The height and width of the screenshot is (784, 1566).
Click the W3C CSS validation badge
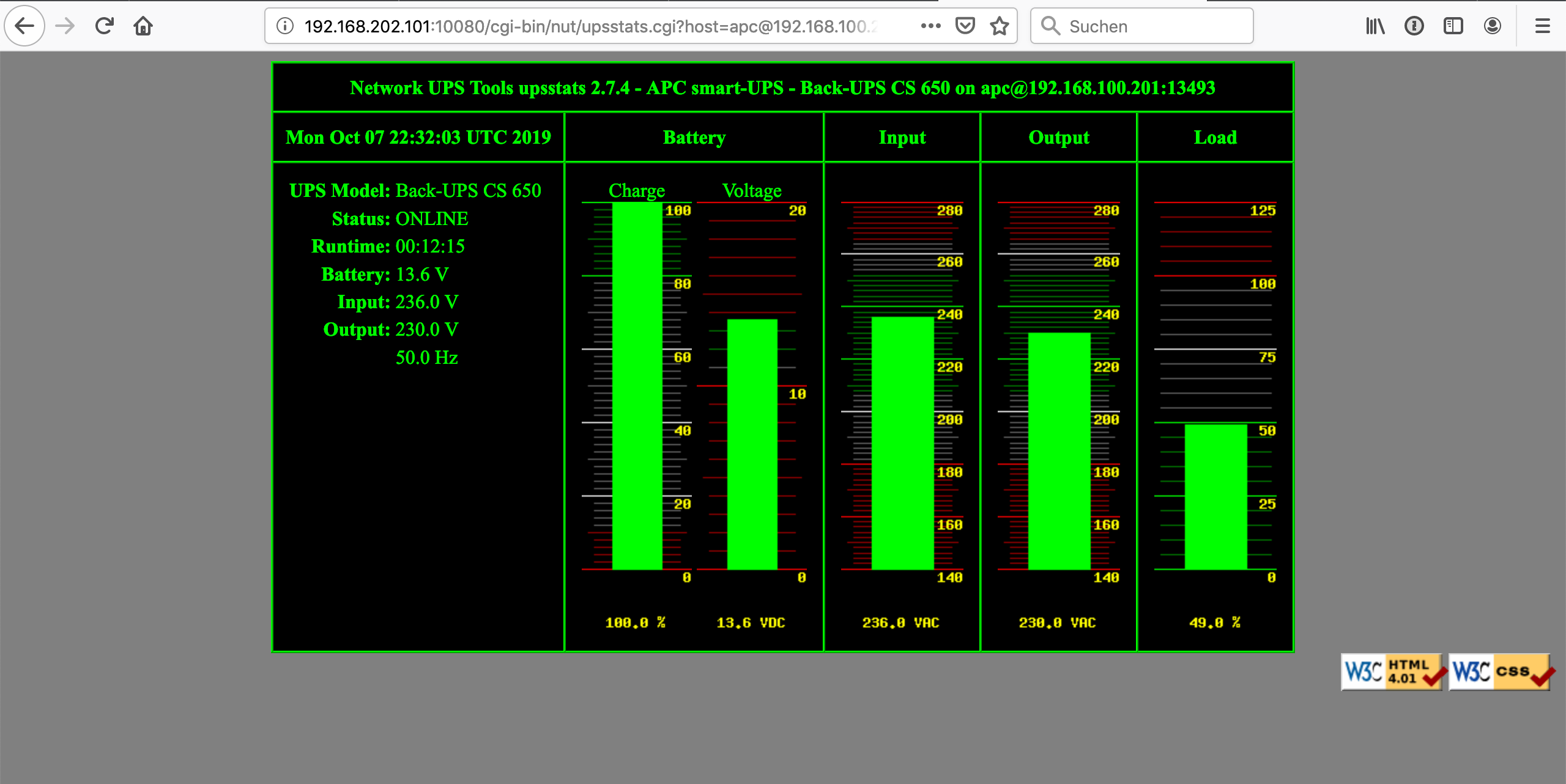pyautogui.click(x=1500, y=671)
